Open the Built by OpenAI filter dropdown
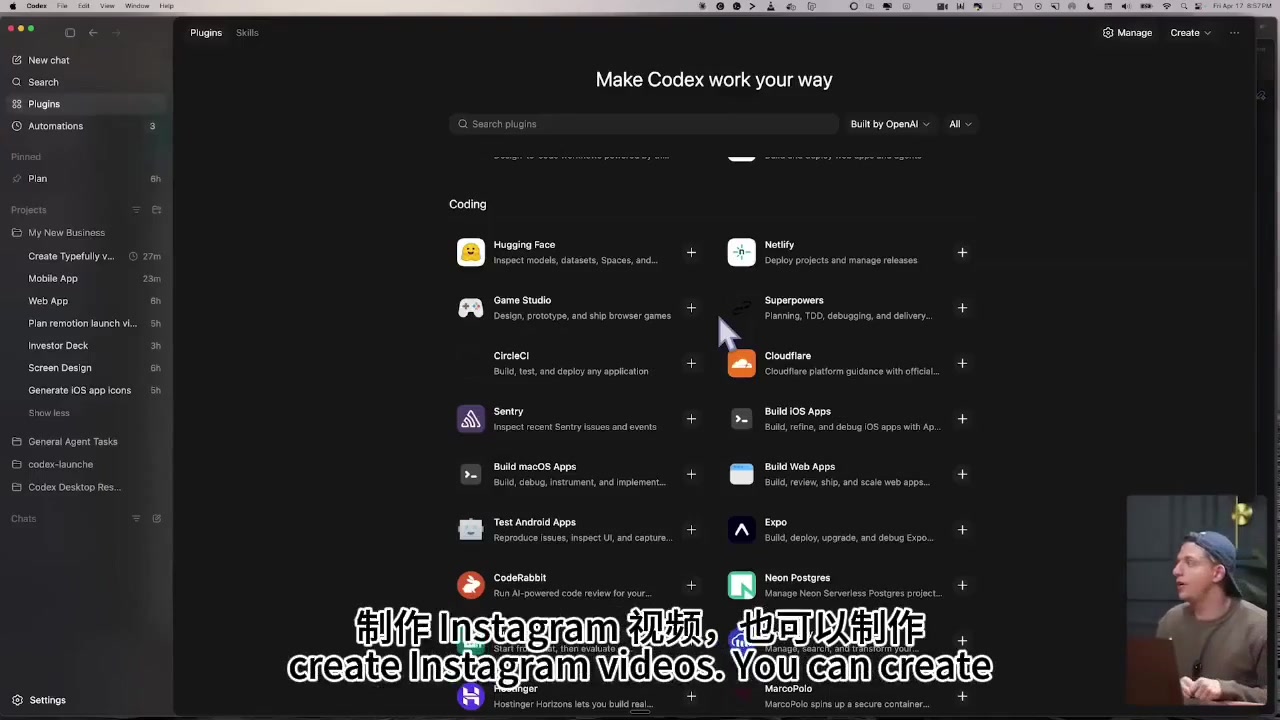The image size is (1280, 720). (x=890, y=124)
